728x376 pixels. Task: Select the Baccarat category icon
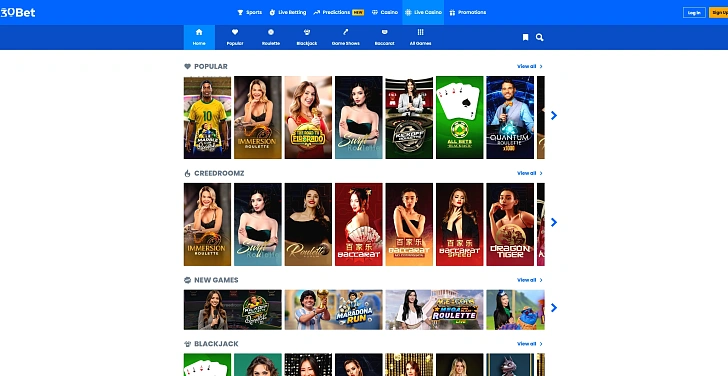click(x=384, y=37)
